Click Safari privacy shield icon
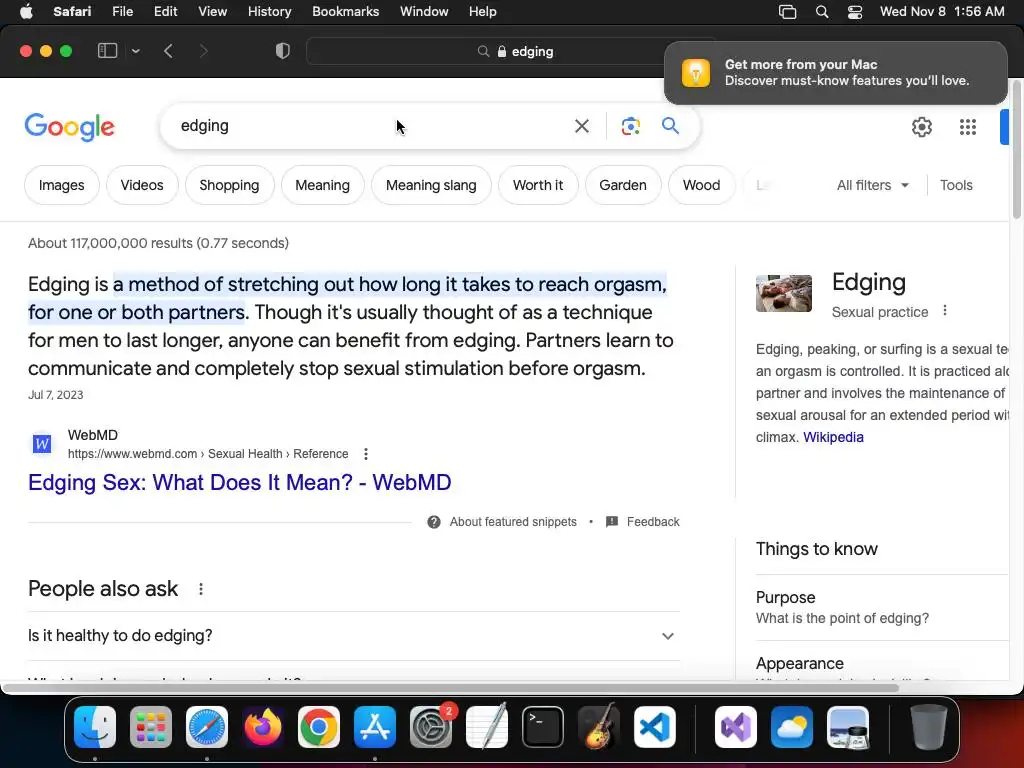This screenshot has width=1024, height=768. [x=283, y=51]
